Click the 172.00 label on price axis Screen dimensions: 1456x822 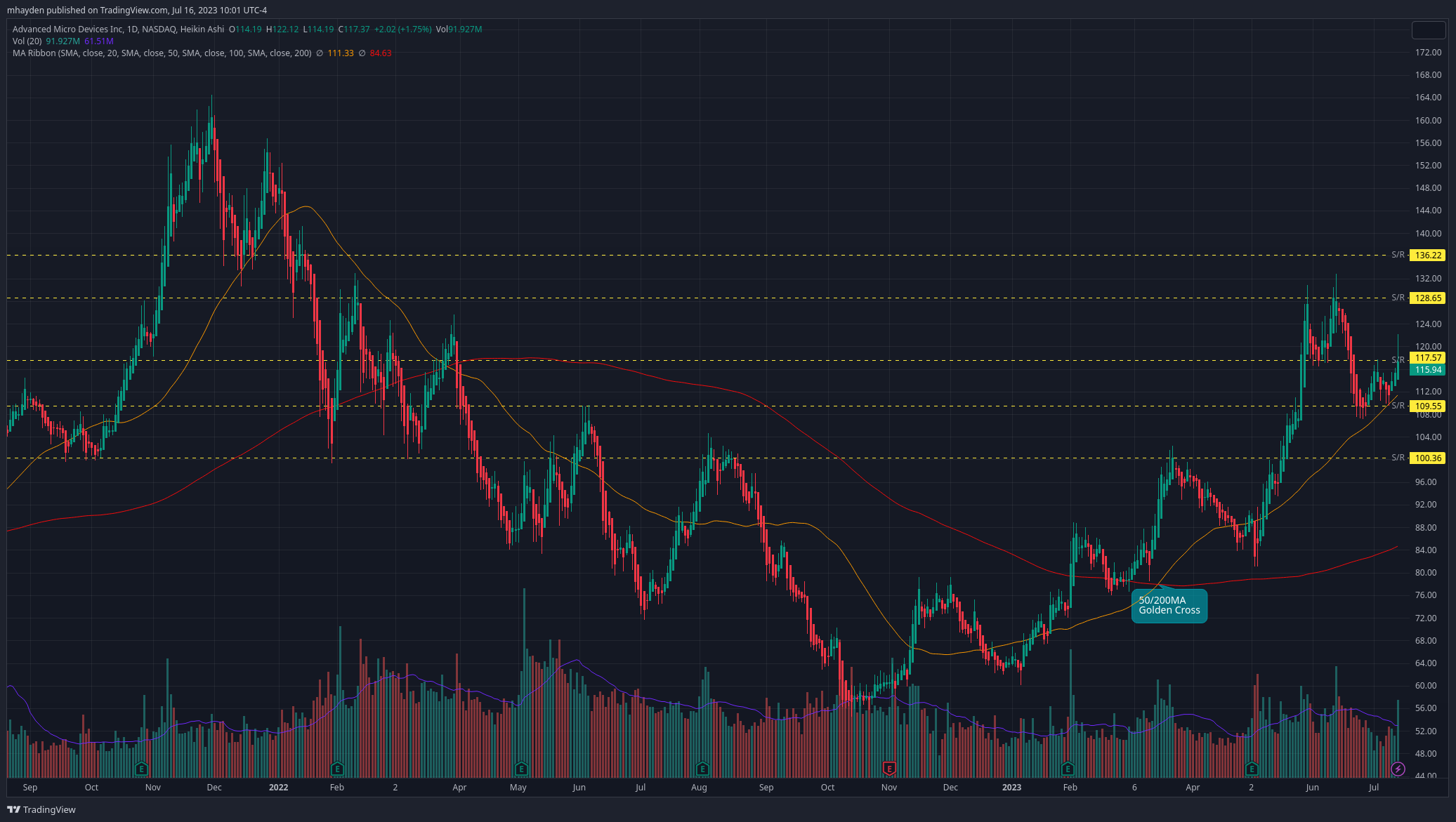click(x=1428, y=53)
